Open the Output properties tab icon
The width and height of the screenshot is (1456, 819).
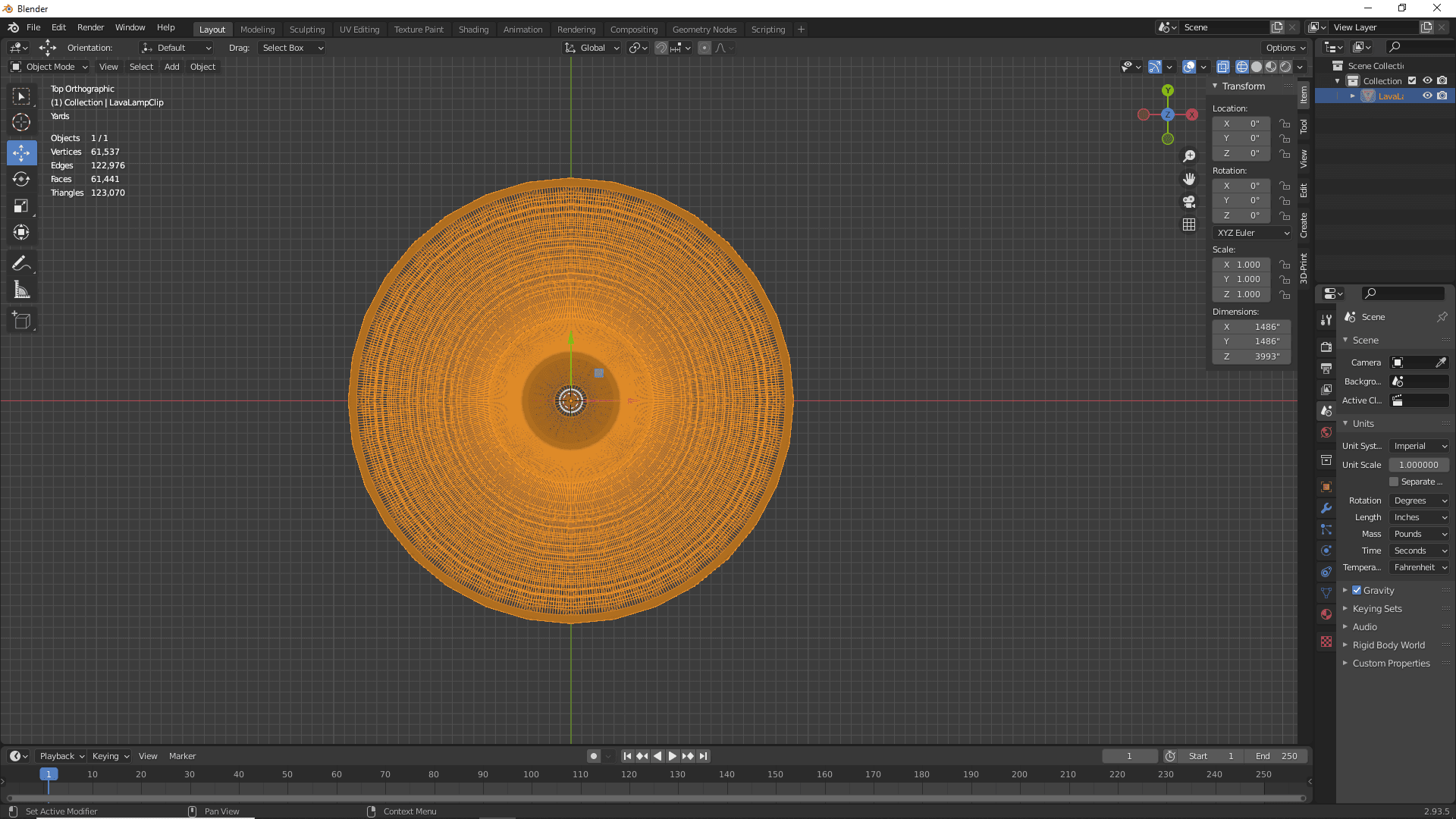[1326, 368]
